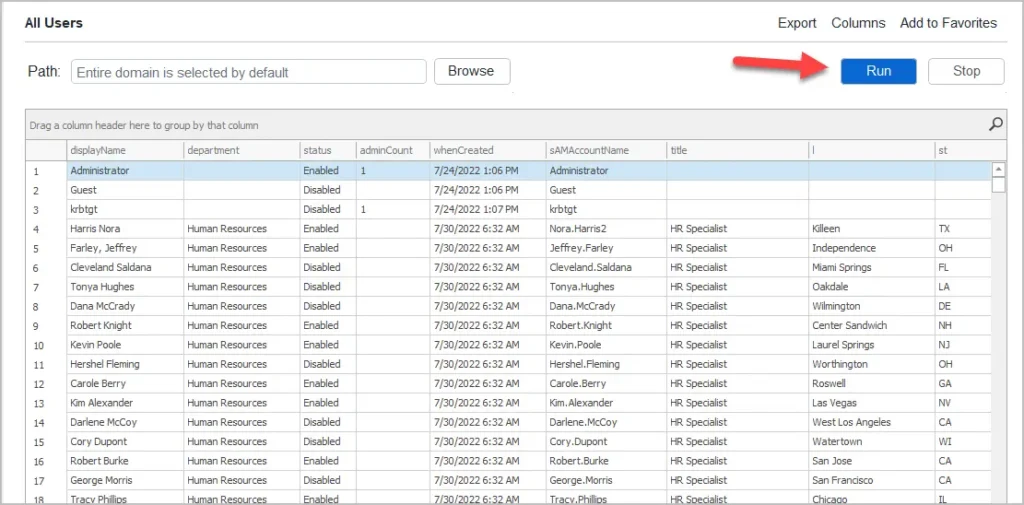Click the Guest row's Disabled status cell
The image size is (1024, 505).
pos(328,190)
